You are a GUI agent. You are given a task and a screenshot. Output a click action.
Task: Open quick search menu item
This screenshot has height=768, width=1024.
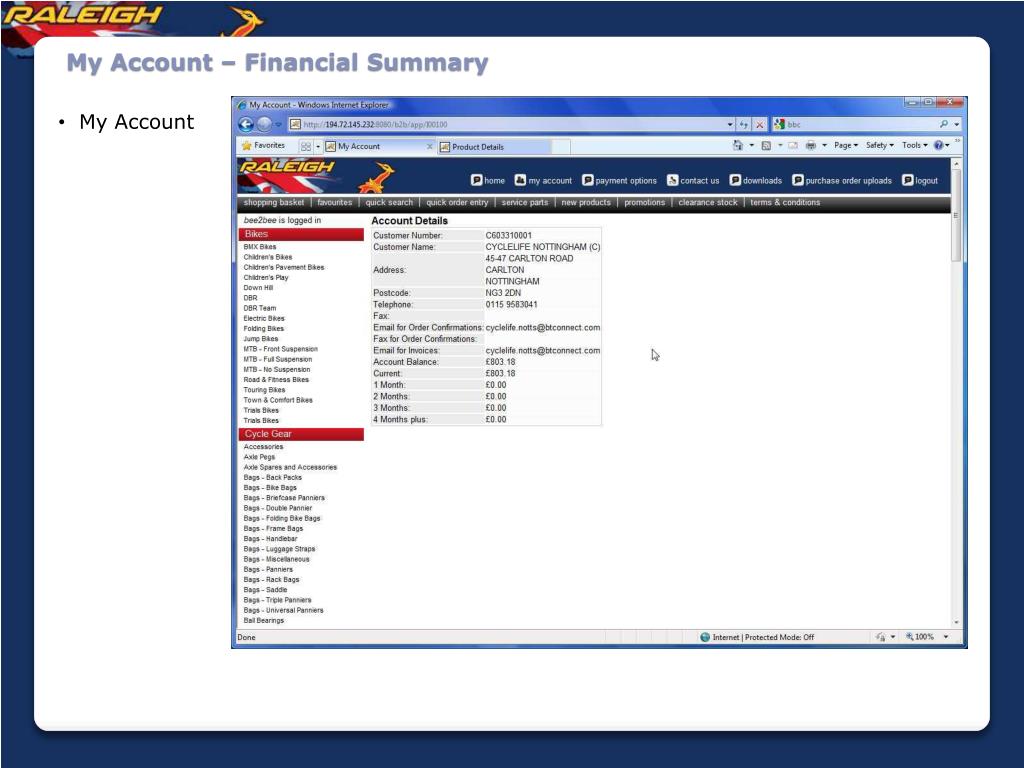click(389, 202)
